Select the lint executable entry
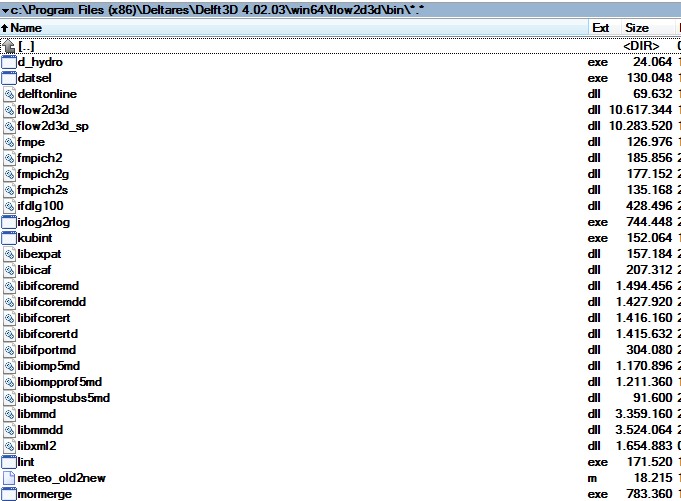 (25, 462)
